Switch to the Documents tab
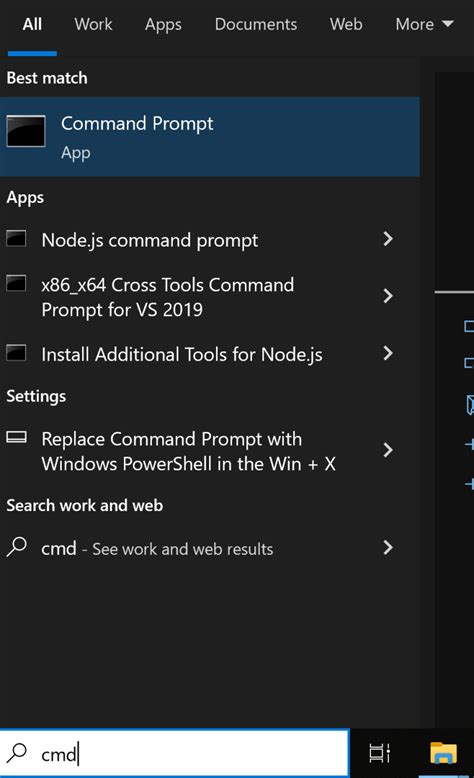This screenshot has height=778, width=474. point(256,24)
